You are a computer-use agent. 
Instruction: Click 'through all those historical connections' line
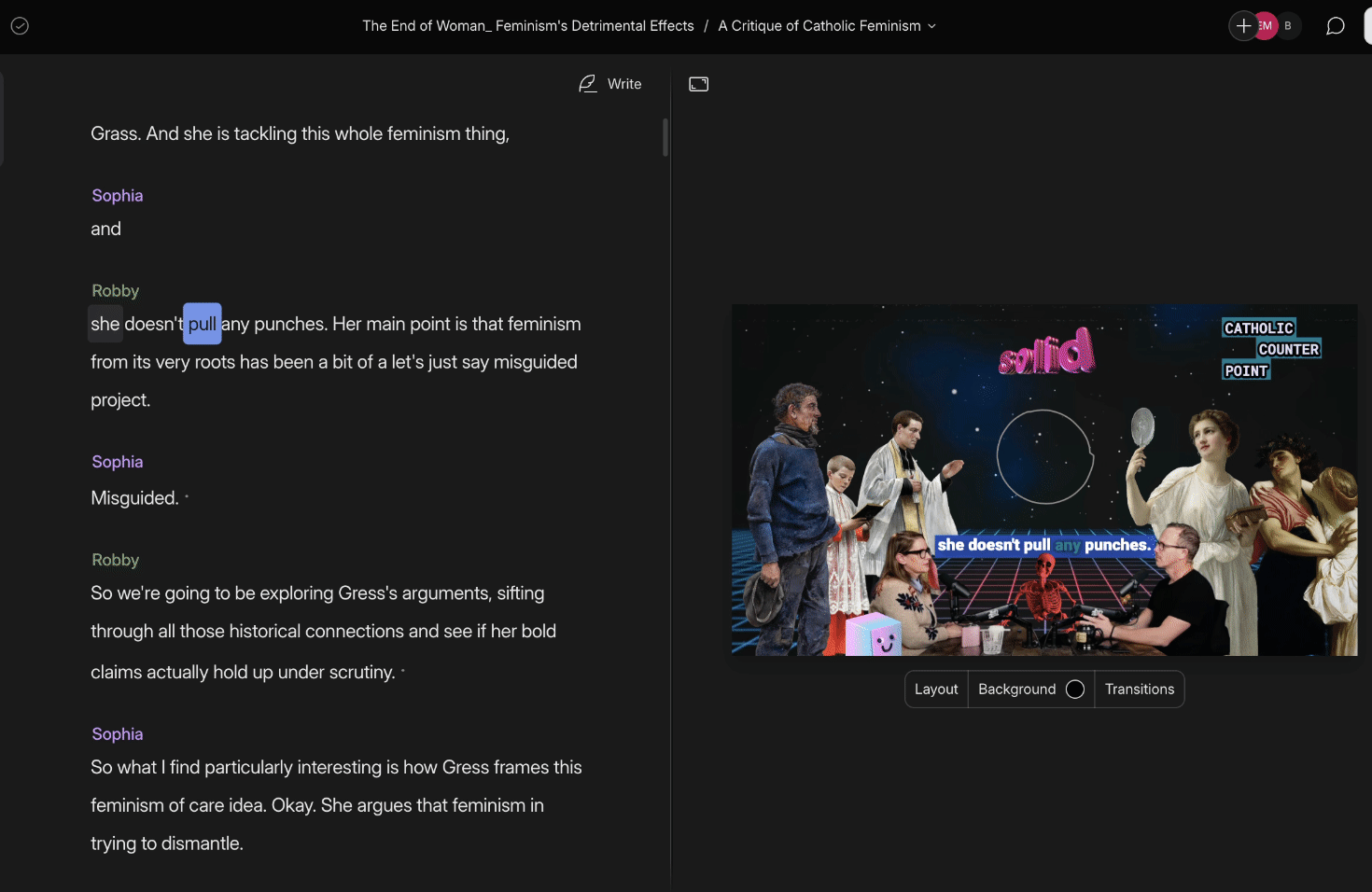coord(323,632)
